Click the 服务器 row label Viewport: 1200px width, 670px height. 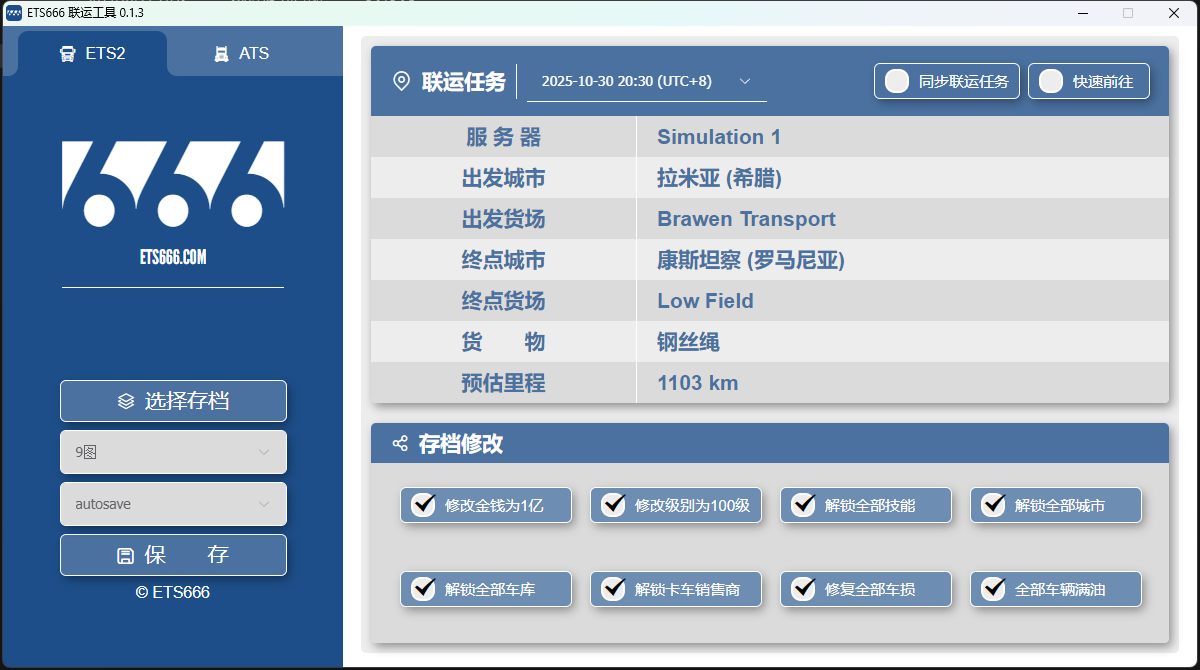point(503,137)
